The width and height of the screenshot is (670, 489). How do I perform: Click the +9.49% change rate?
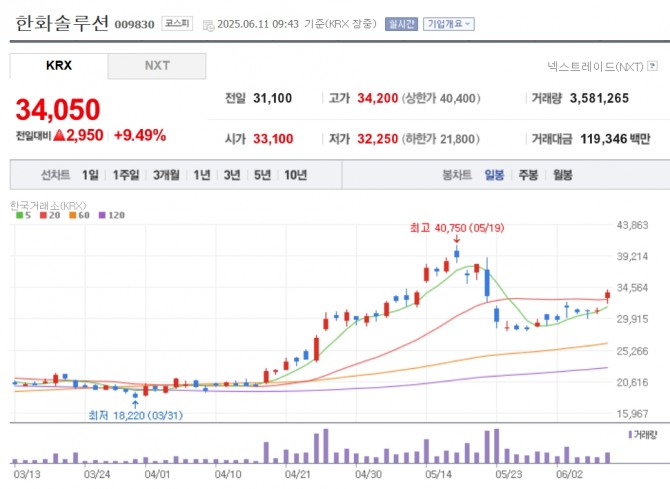pyautogui.click(x=140, y=136)
